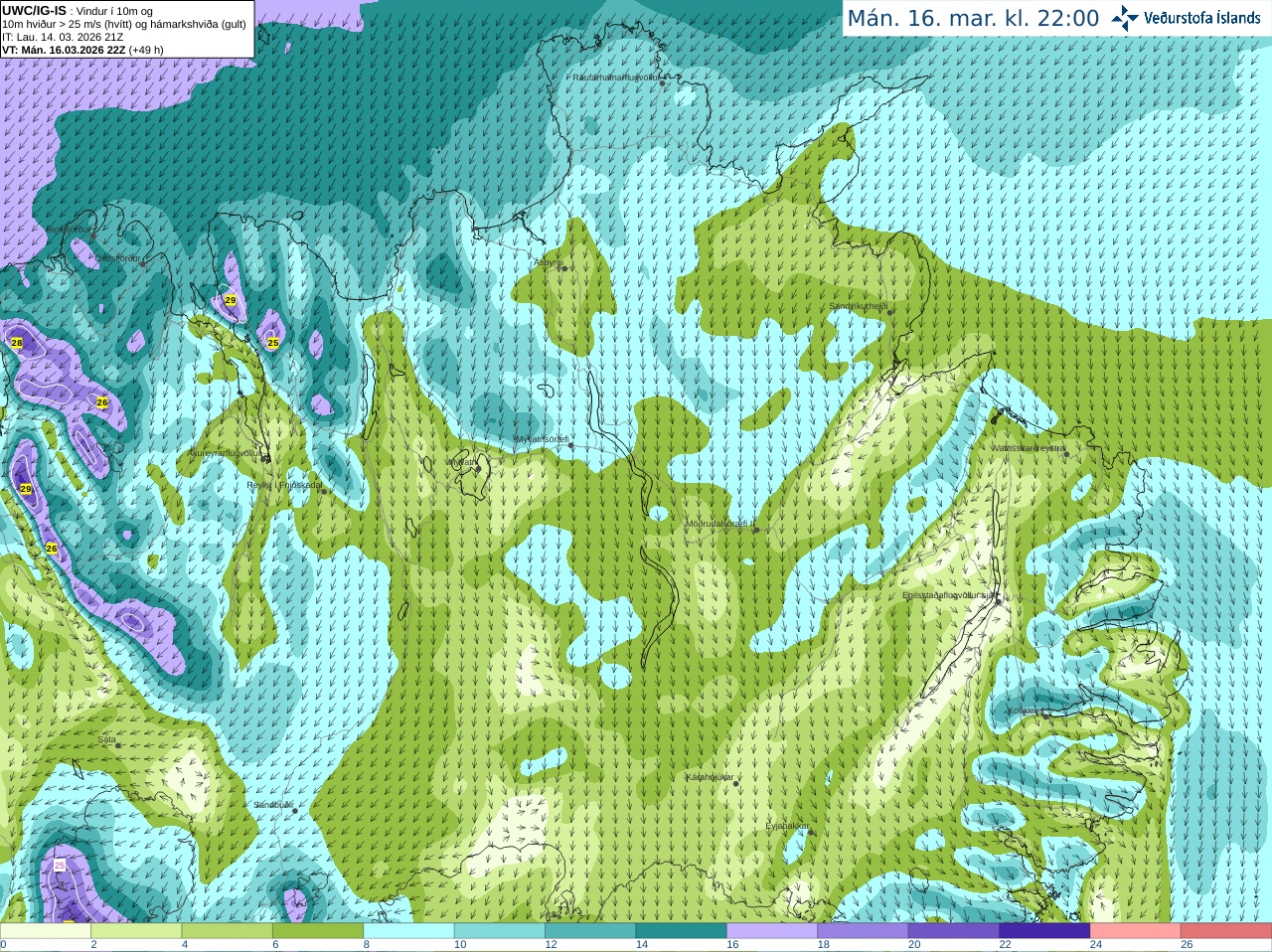Click the UWC/IG-IS model title line
This screenshot has width=1272, height=952.
(77, 11)
